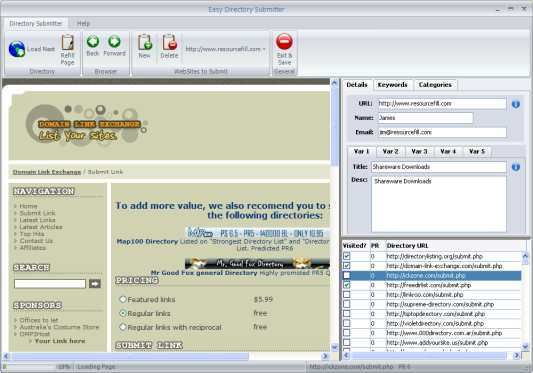
Task: Click the Map100 Directory link
Action: (147, 241)
